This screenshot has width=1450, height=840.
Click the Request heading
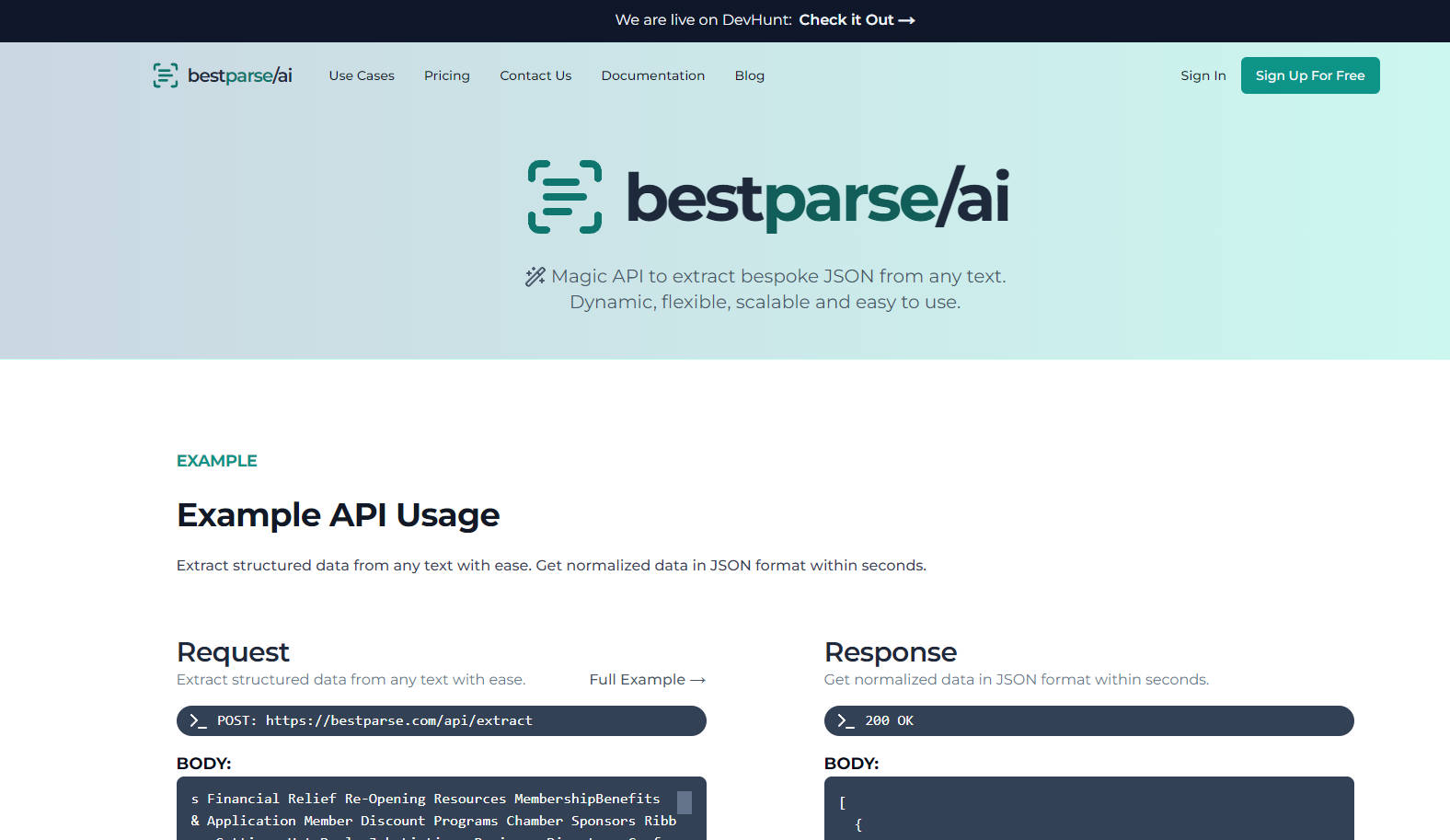click(233, 651)
